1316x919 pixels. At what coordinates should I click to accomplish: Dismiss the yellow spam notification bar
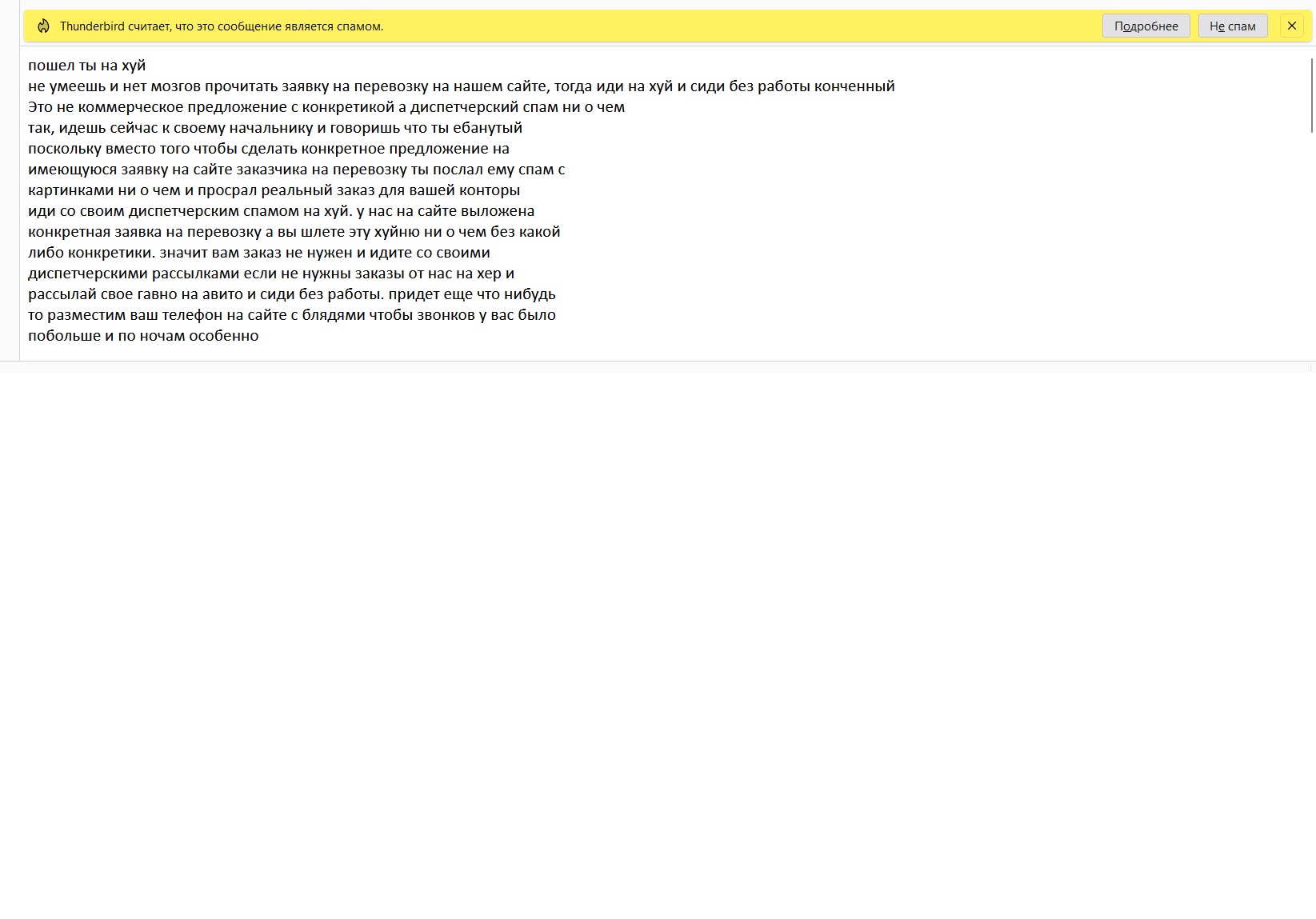(1291, 26)
